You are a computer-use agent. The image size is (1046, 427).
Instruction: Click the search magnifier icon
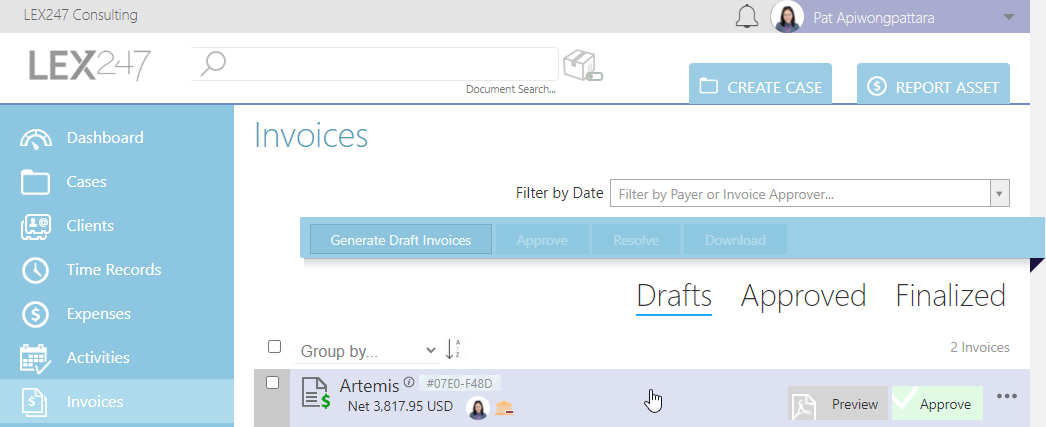coord(213,64)
